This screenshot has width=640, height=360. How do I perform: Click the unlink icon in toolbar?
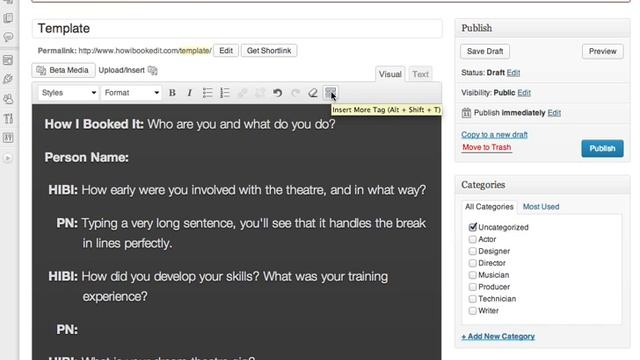click(260, 93)
